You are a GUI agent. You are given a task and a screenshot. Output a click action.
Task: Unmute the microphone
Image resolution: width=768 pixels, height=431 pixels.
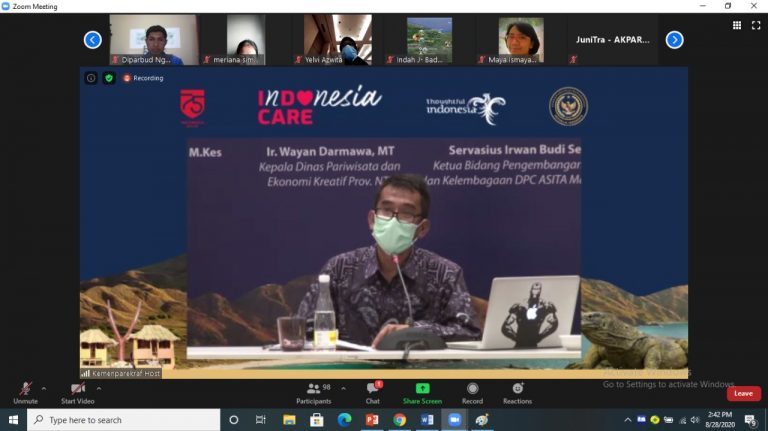click(x=25, y=390)
